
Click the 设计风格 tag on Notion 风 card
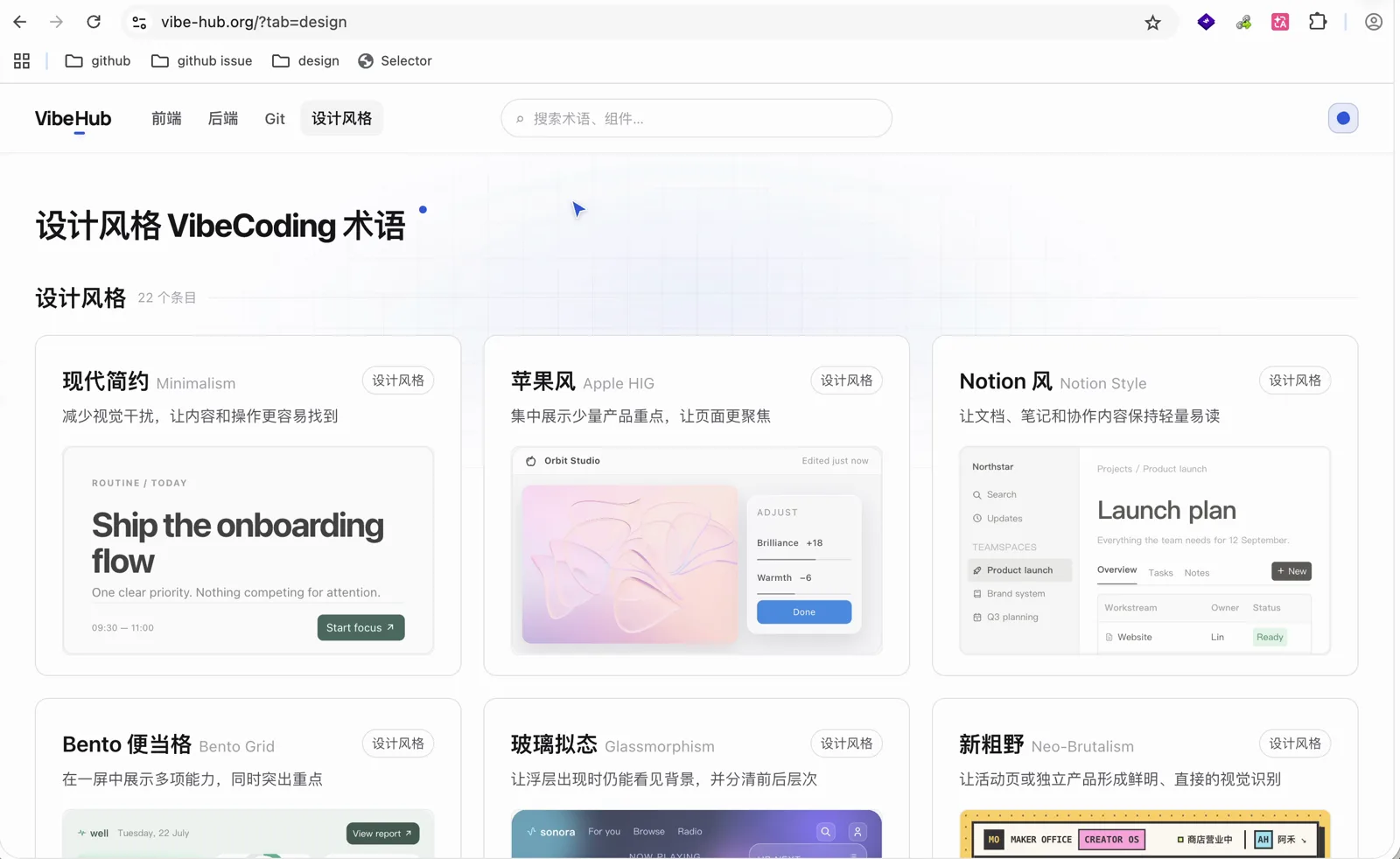[x=1295, y=381]
